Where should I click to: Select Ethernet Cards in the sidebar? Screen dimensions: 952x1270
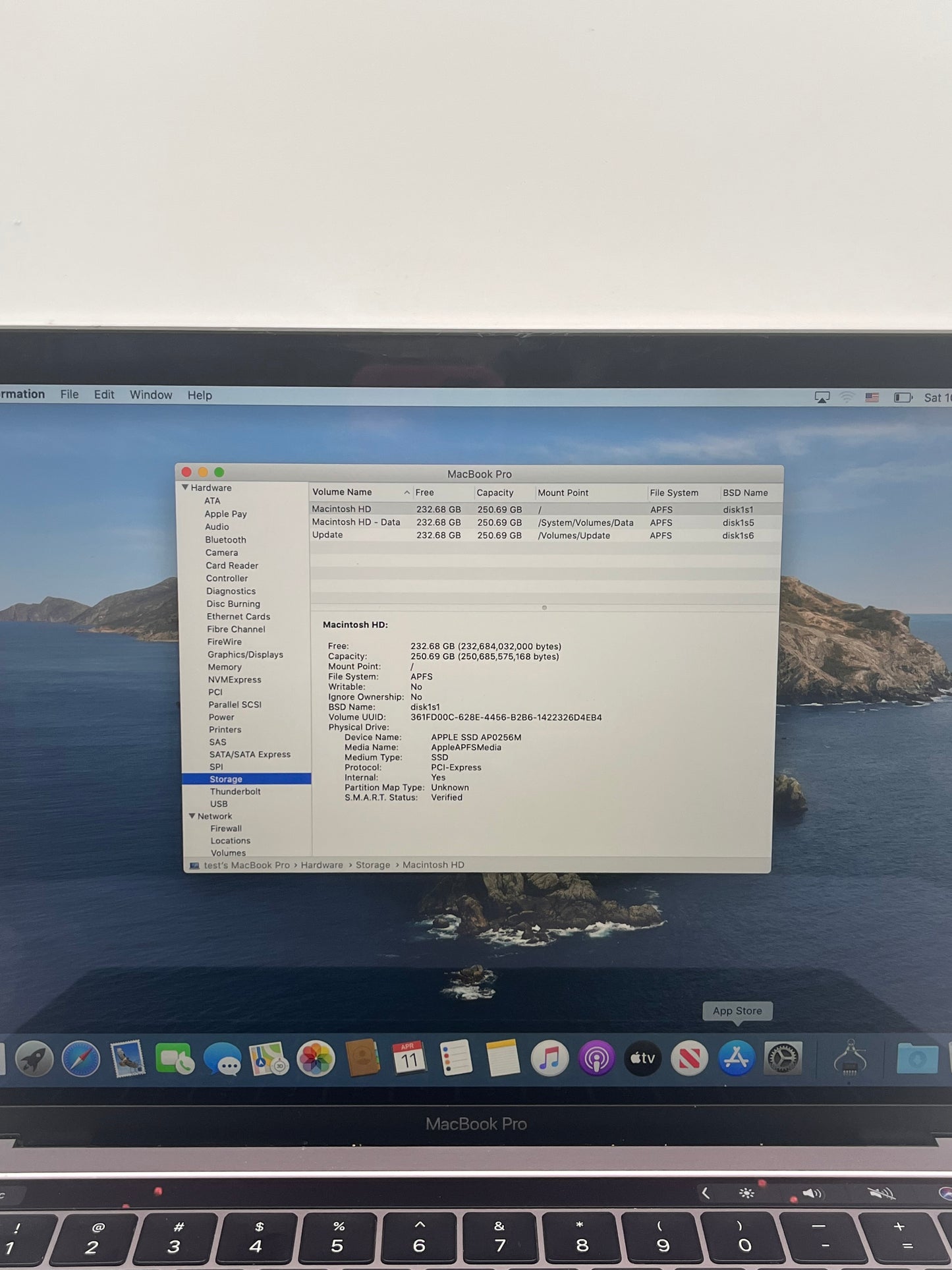point(238,617)
